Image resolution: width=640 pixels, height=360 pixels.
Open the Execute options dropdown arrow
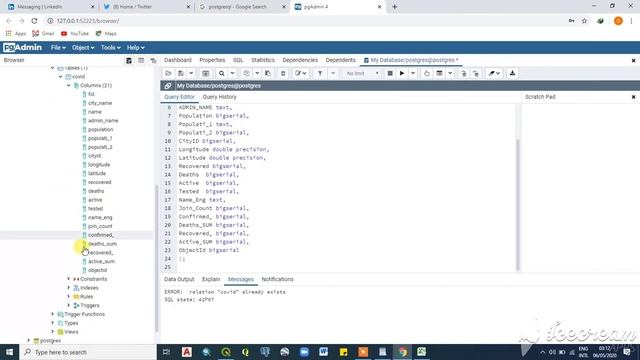(x=413, y=73)
